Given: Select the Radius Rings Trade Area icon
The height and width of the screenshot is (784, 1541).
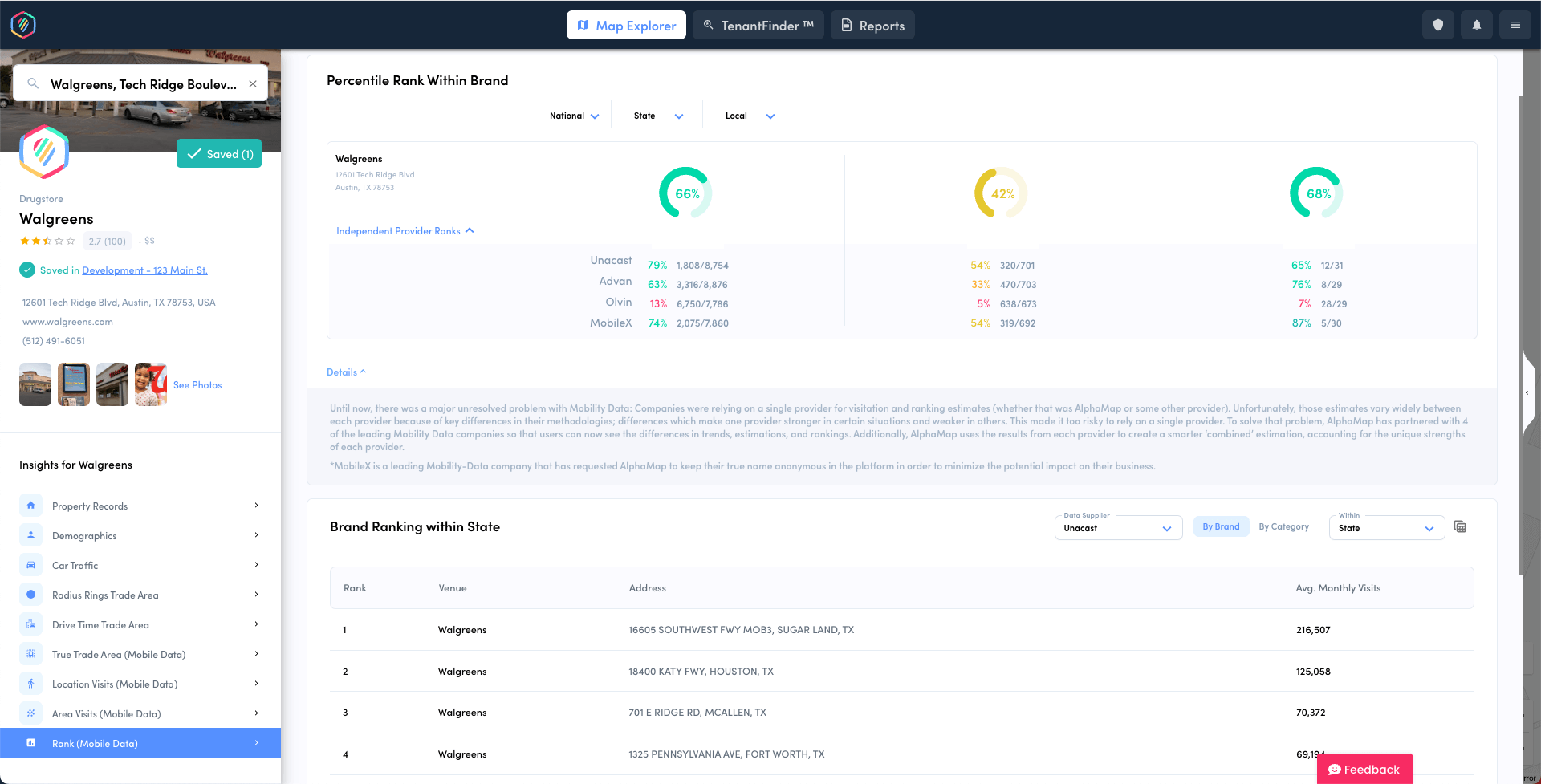Looking at the screenshot, I should [x=30, y=594].
